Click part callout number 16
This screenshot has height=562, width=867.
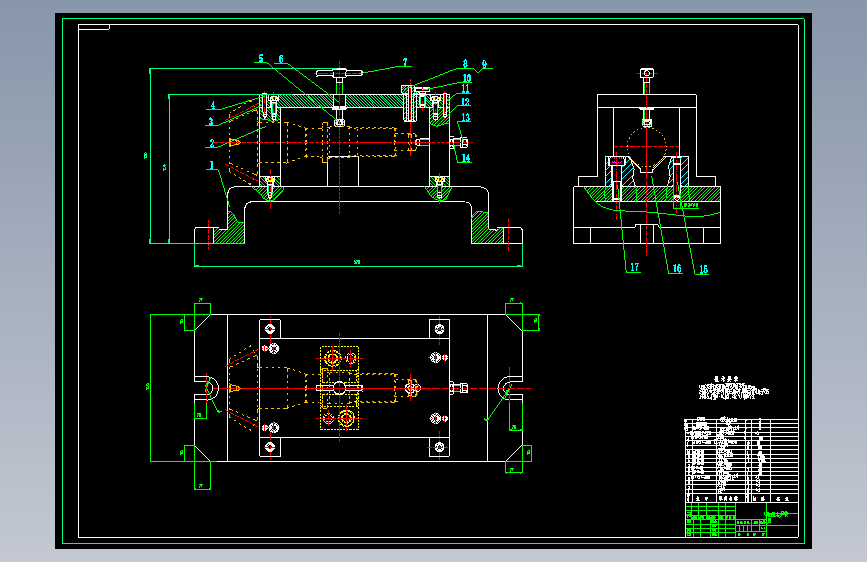tap(677, 268)
